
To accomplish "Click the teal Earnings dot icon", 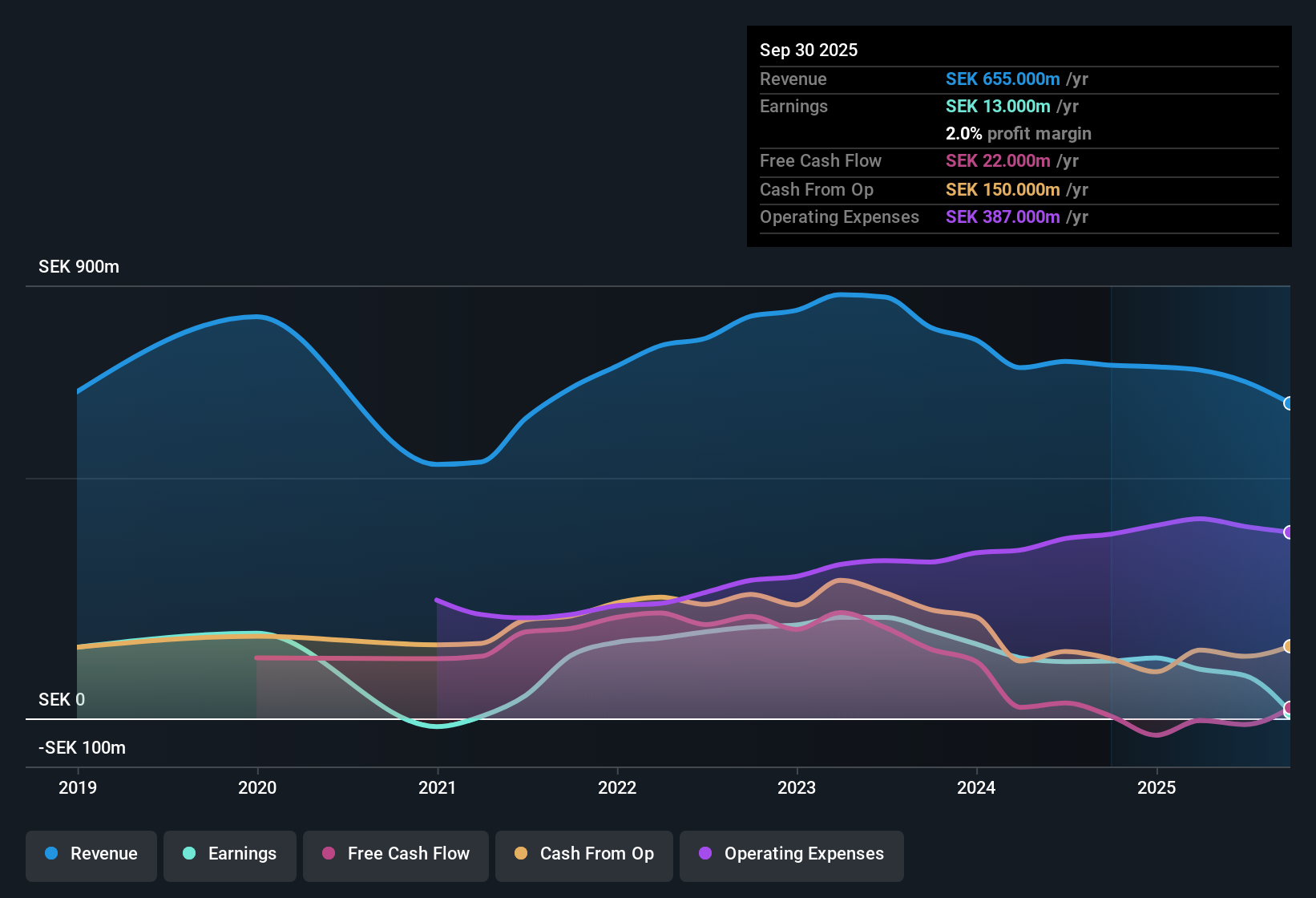I will coord(189,854).
